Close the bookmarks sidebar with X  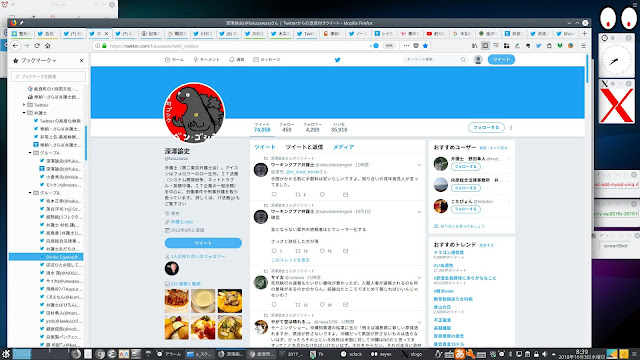82,60
